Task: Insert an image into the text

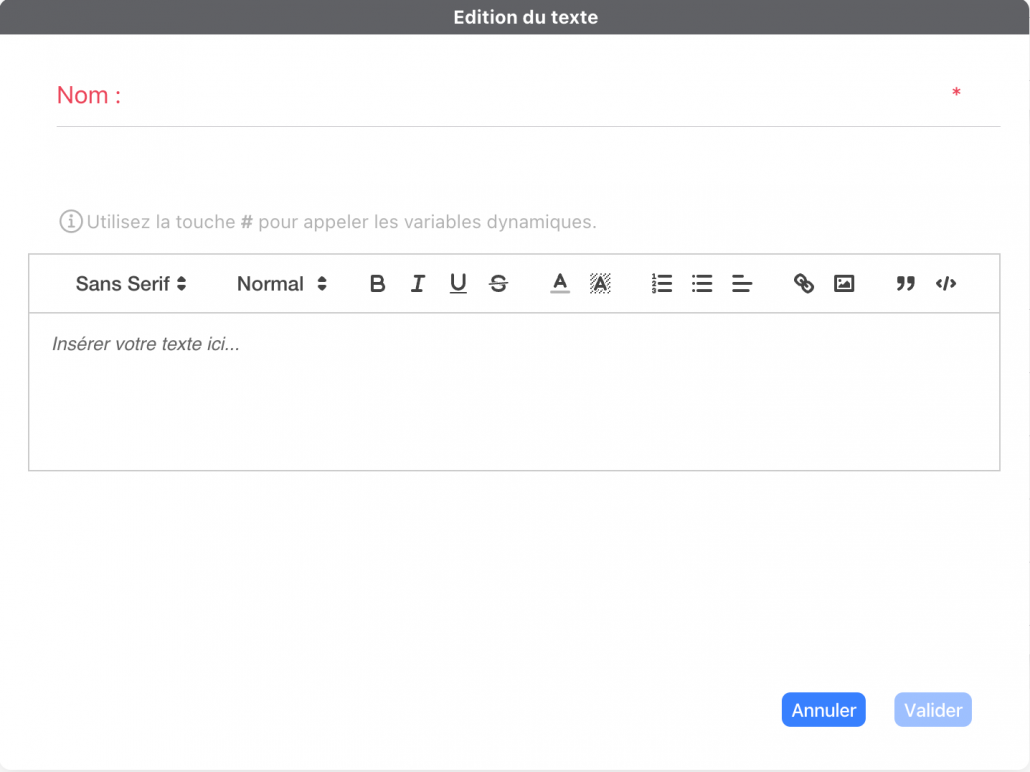Action: (x=844, y=284)
